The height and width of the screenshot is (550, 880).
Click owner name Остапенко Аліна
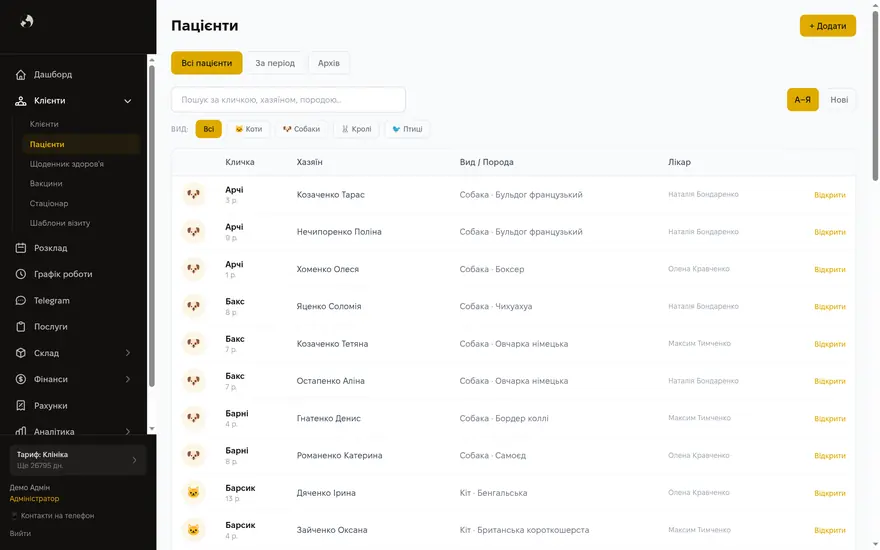click(x=331, y=381)
